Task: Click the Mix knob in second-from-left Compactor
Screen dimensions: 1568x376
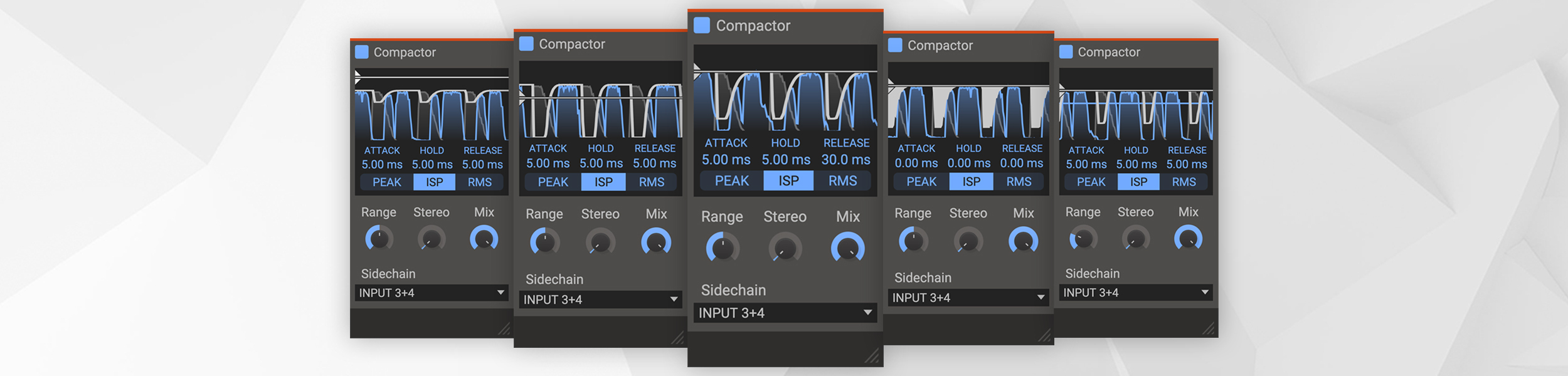Action: point(656,243)
